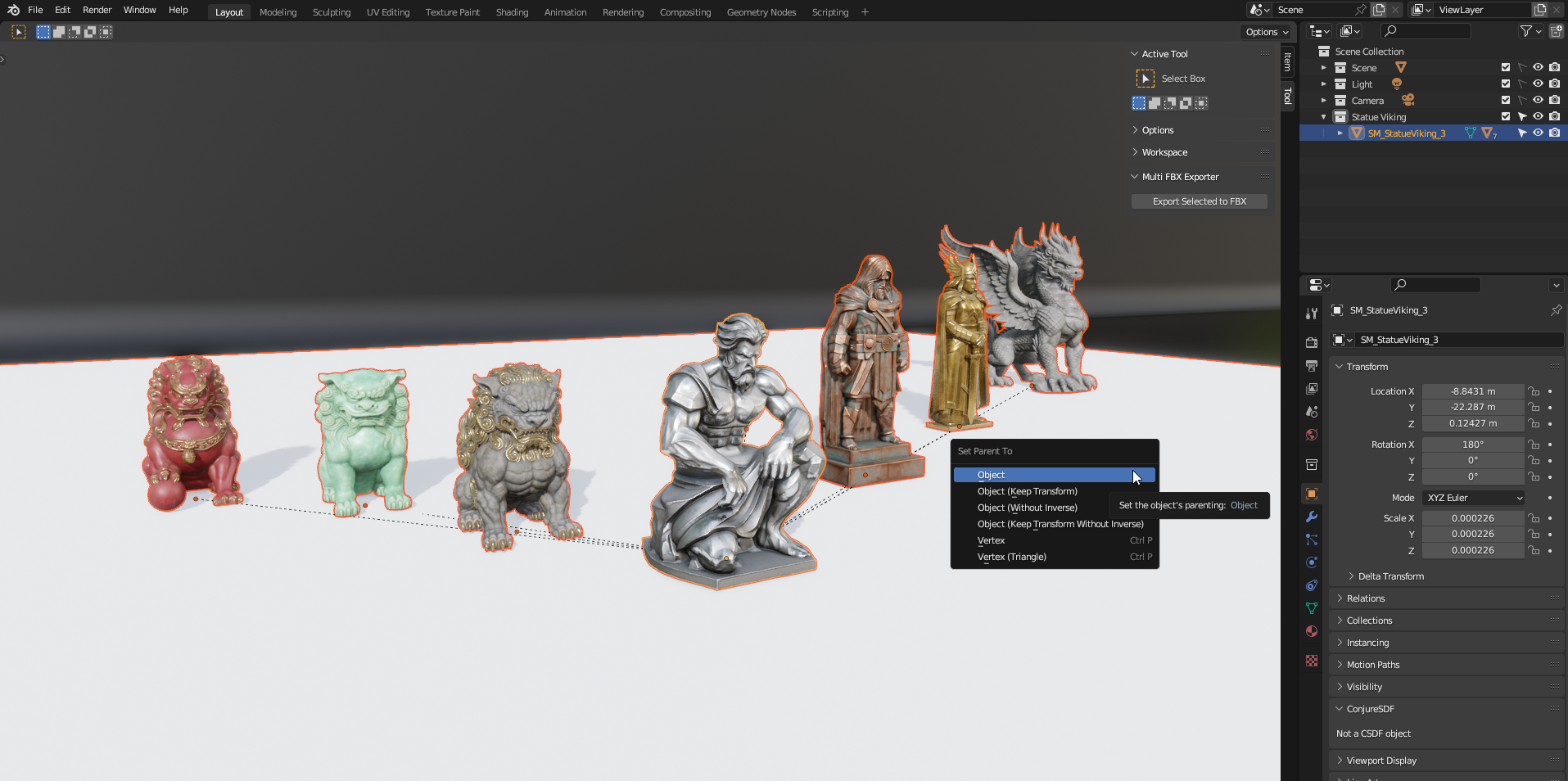Screen dimensions: 1568x781
Task: Open the Modifiers wrench properties tab
Action: 1312,517
